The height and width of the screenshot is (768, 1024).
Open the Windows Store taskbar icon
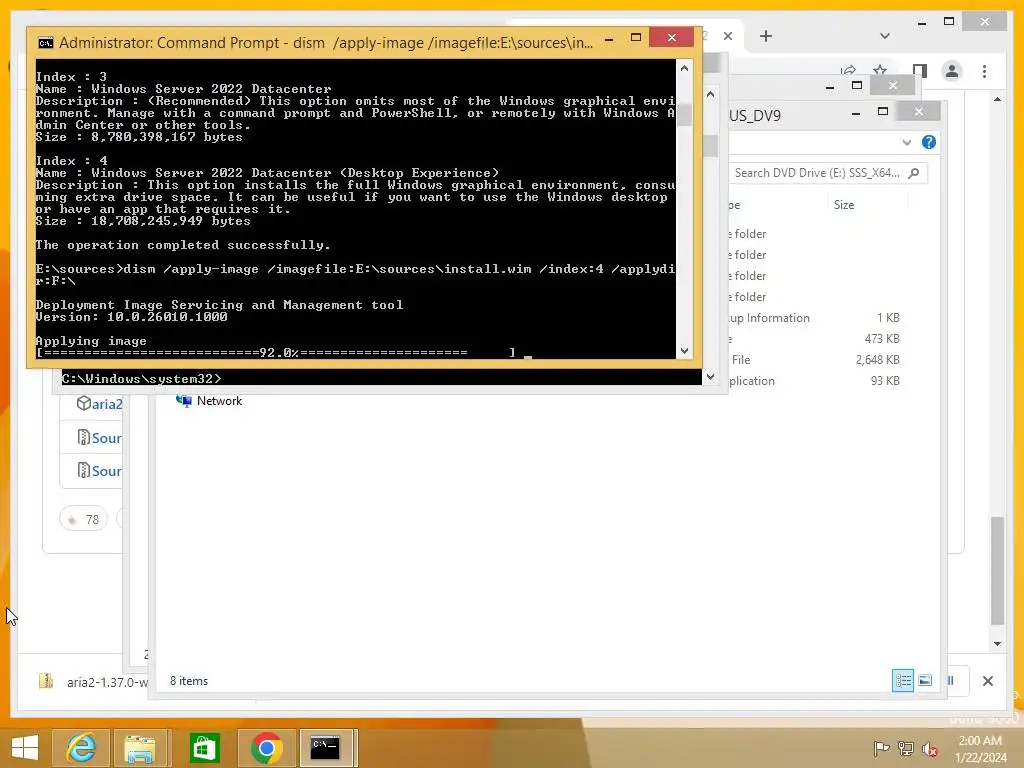[204, 748]
